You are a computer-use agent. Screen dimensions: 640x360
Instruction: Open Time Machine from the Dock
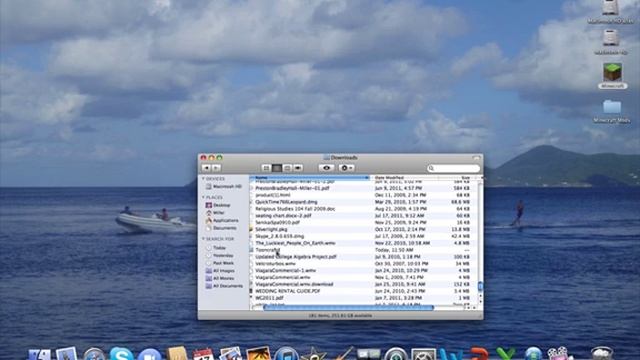tap(396, 354)
